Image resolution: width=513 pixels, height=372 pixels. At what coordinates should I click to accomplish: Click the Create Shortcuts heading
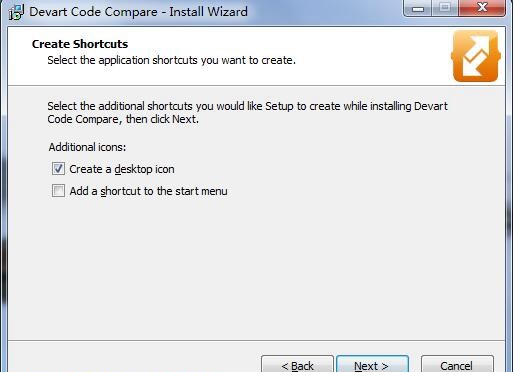[80, 44]
